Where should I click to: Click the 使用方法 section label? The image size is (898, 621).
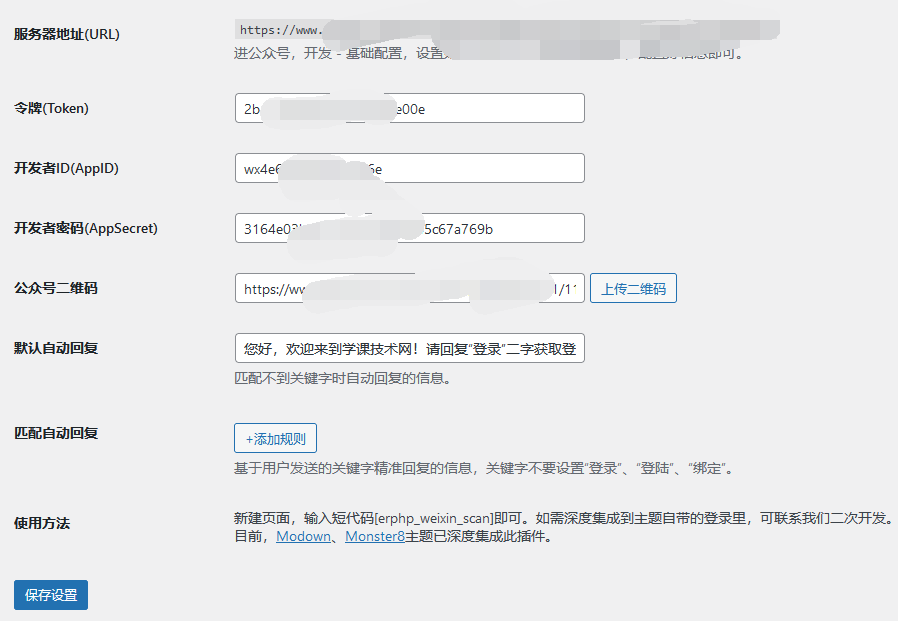(40, 522)
